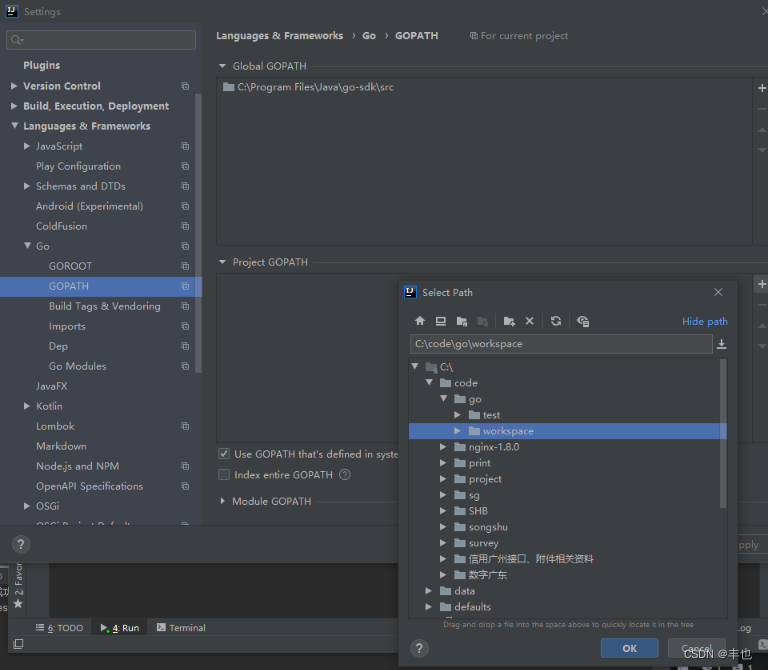Create New Folder icon in Select Path
Image resolution: width=768 pixels, height=670 pixels.
(509, 321)
